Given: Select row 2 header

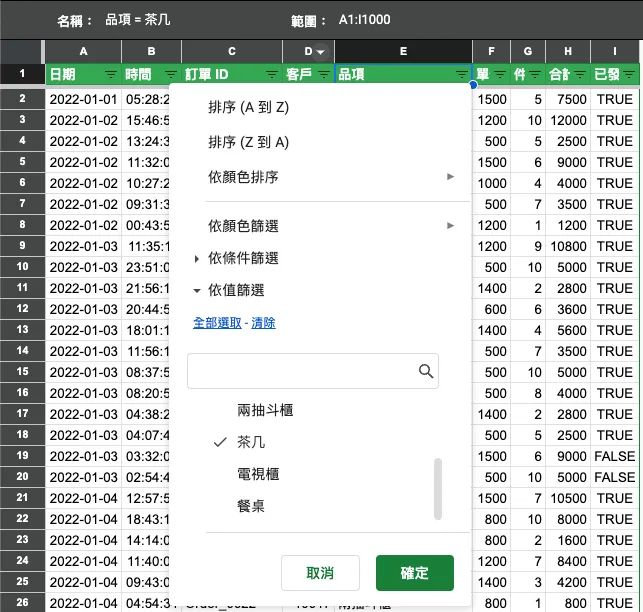Looking at the screenshot, I should point(23,99).
